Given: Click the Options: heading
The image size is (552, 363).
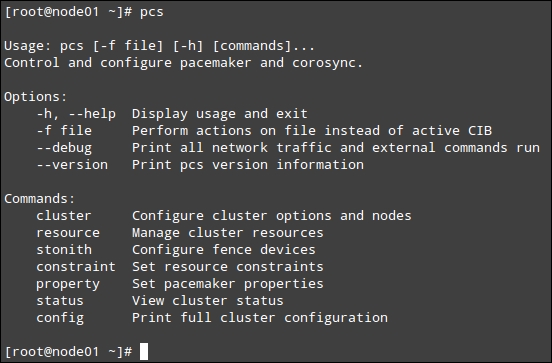Looking at the screenshot, I should (x=36, y=97).
